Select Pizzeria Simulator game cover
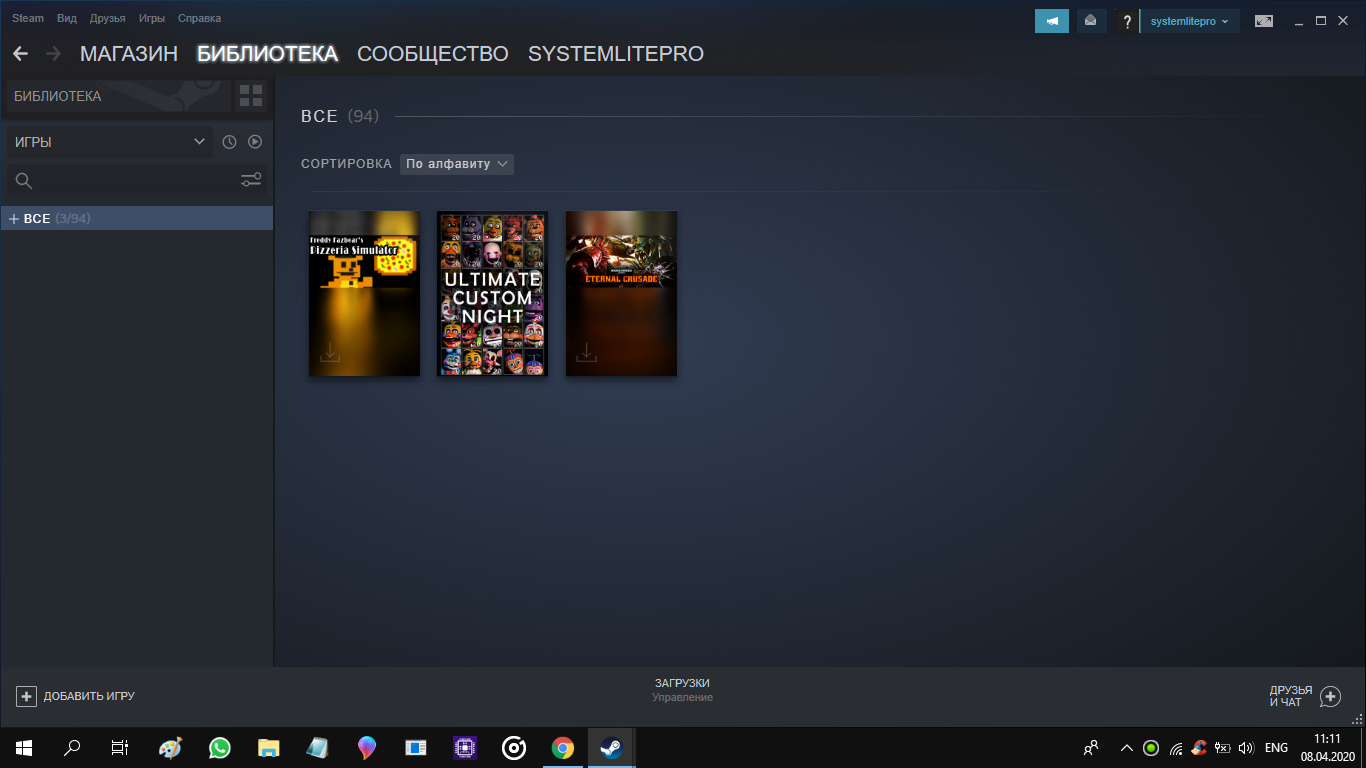 (x=364, y=294)
